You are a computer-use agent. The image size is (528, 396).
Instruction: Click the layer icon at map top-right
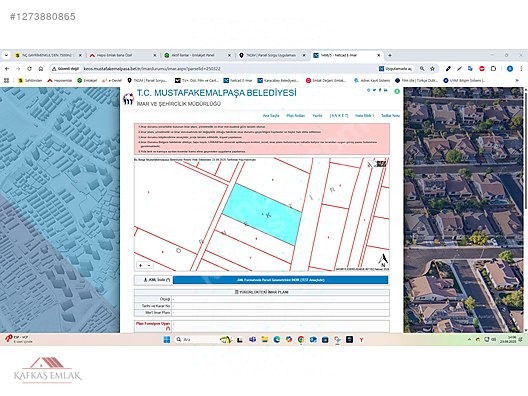(381, 164)
